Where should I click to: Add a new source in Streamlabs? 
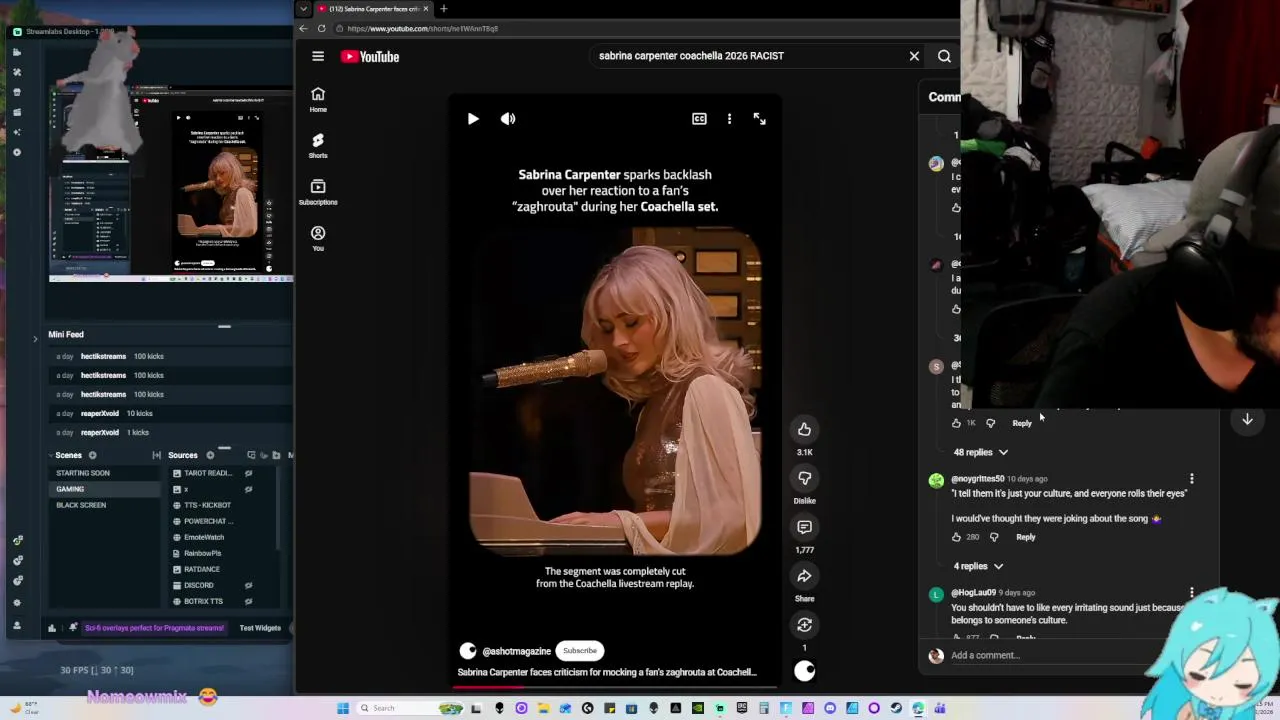point(210,456)
